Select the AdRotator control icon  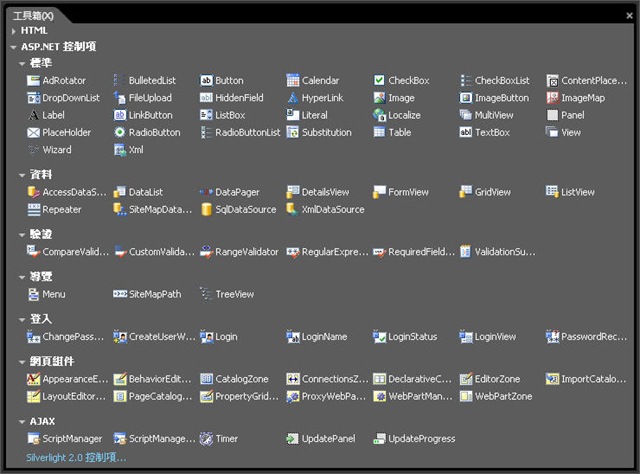33,80
